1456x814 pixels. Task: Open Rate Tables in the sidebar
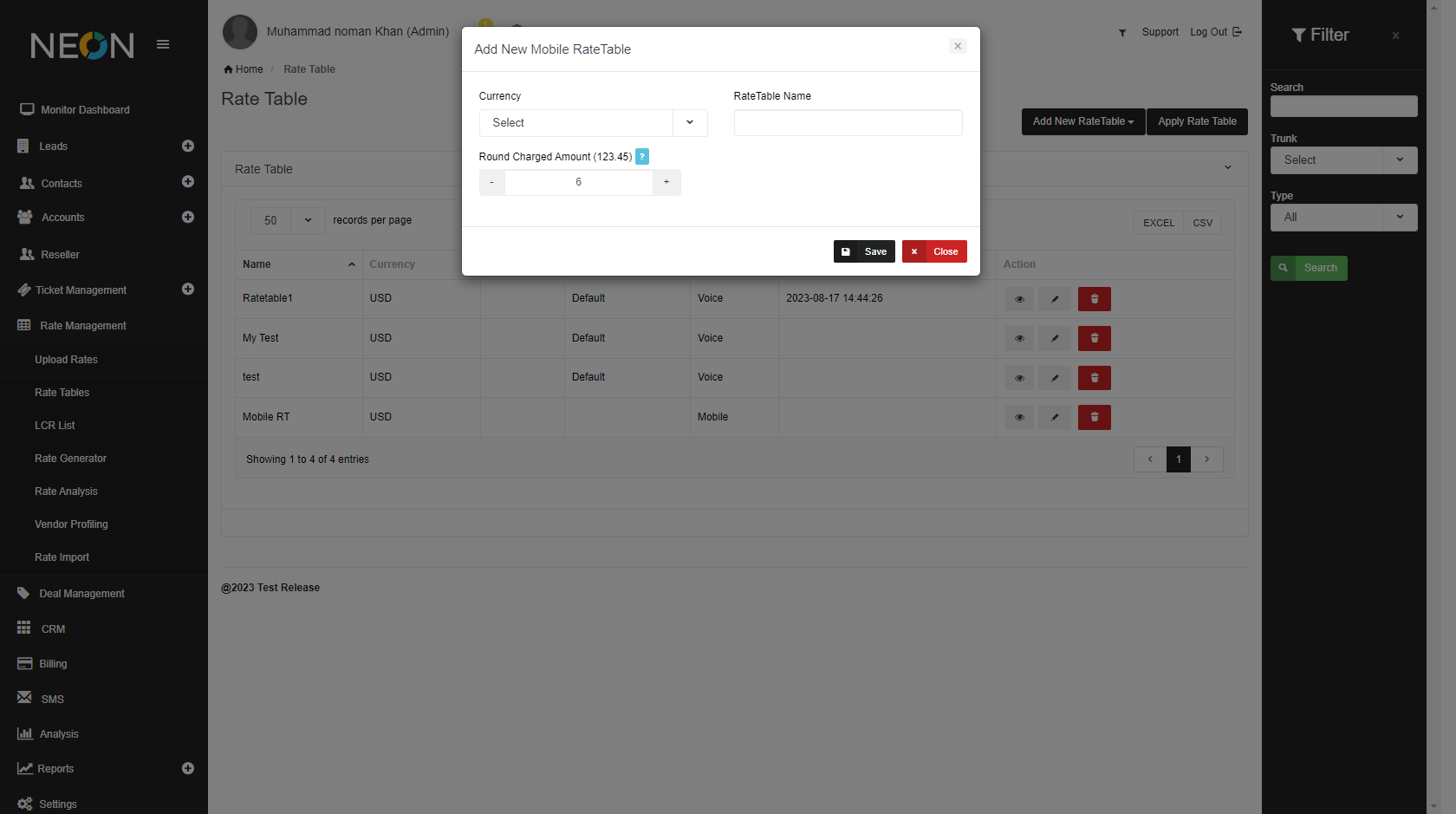point(62,393)
